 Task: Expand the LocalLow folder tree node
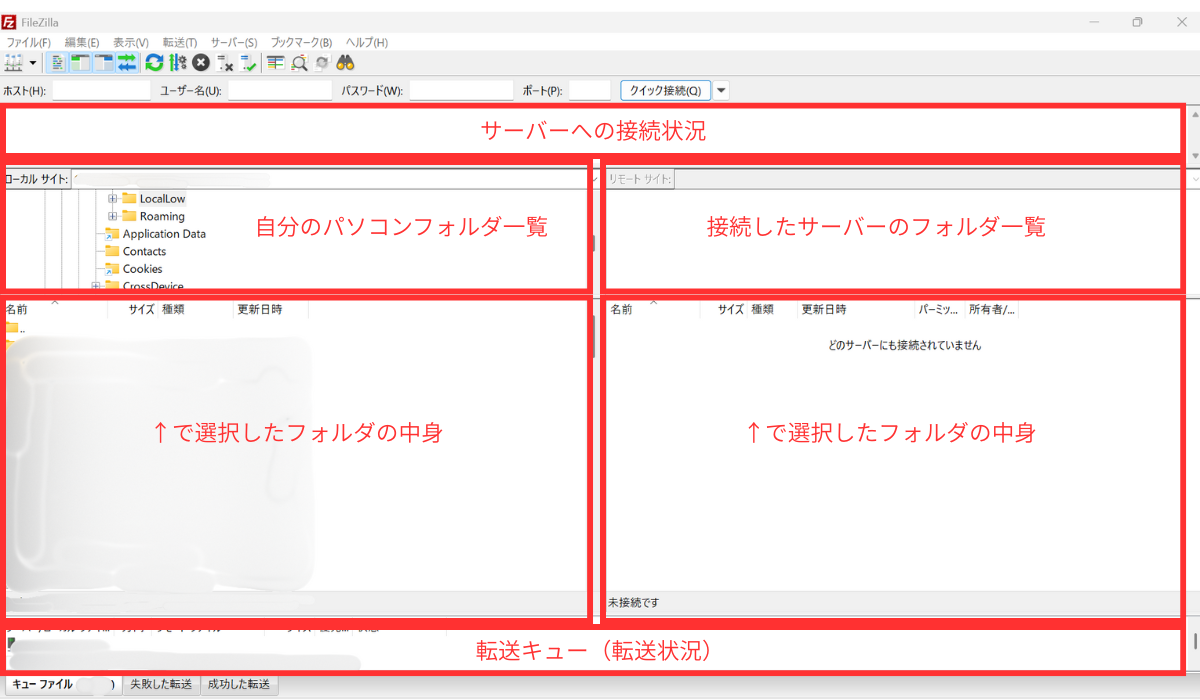pyautogui.click(x=113, y=199)
